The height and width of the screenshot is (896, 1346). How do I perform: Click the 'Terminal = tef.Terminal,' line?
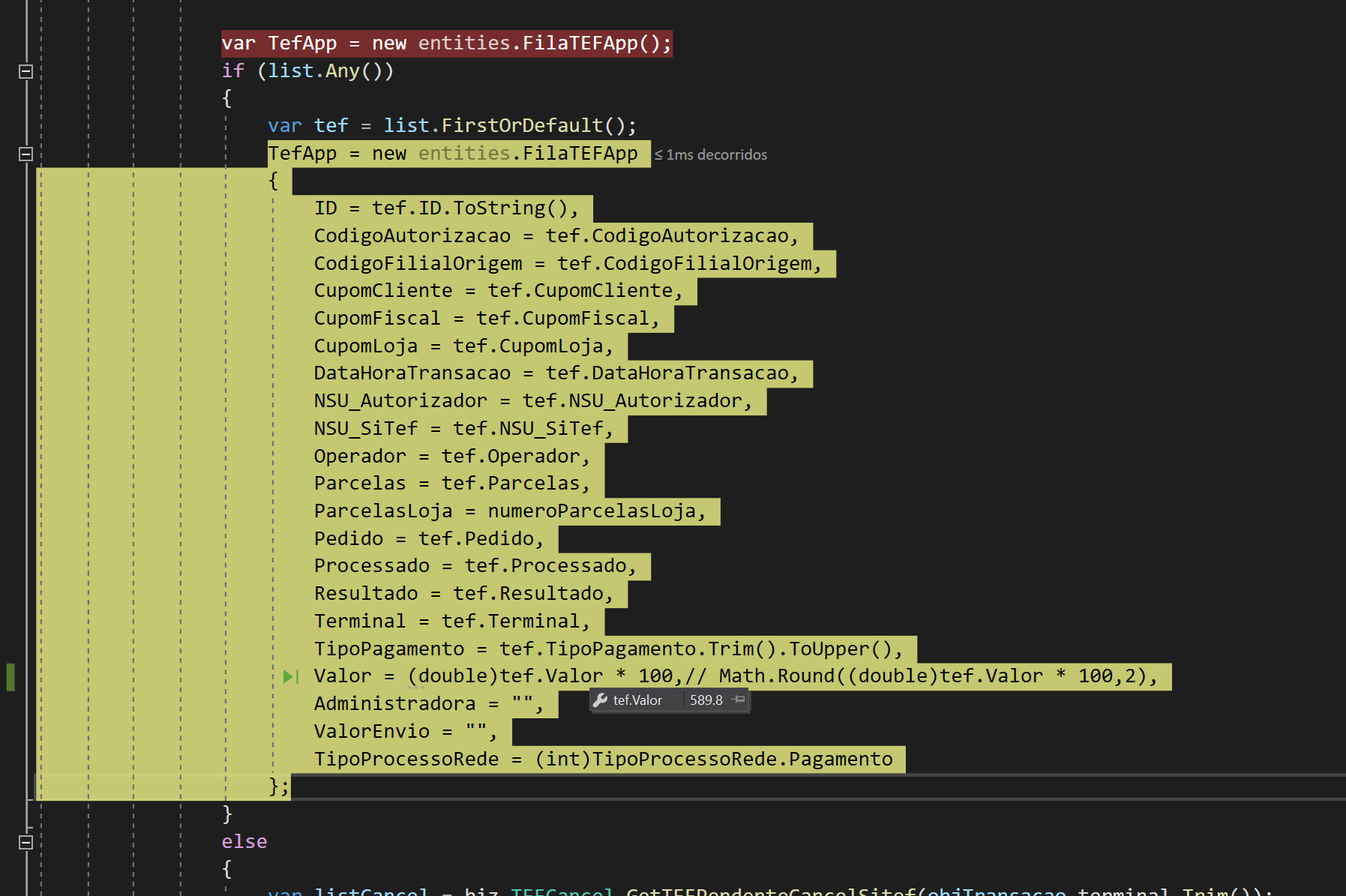pos(453,622)
